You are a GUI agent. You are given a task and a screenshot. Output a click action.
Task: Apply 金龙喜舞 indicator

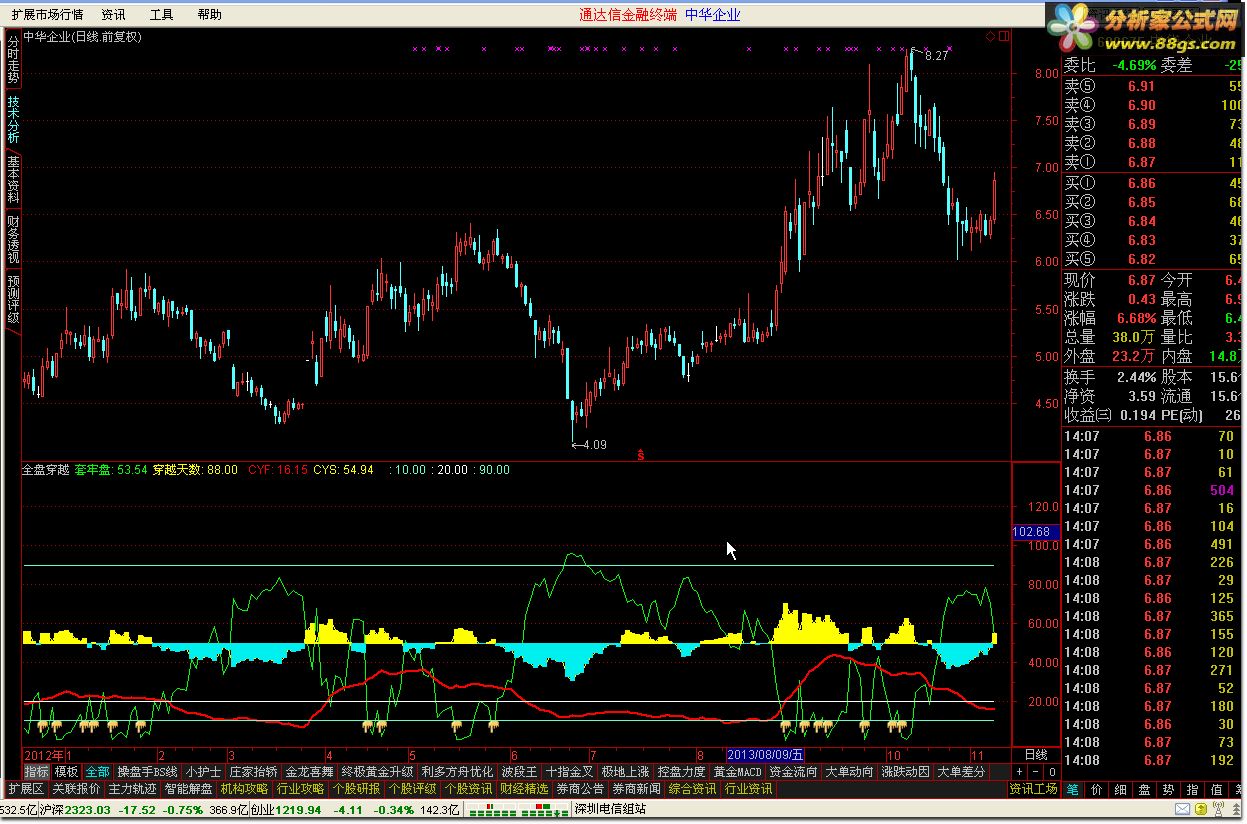click(x=310, y=772)
